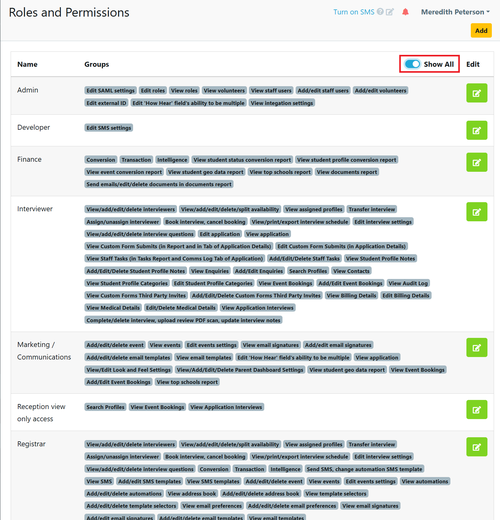Screen dimensions: 500x520
Task: Click the View roles tag
Action: (184, 91)
